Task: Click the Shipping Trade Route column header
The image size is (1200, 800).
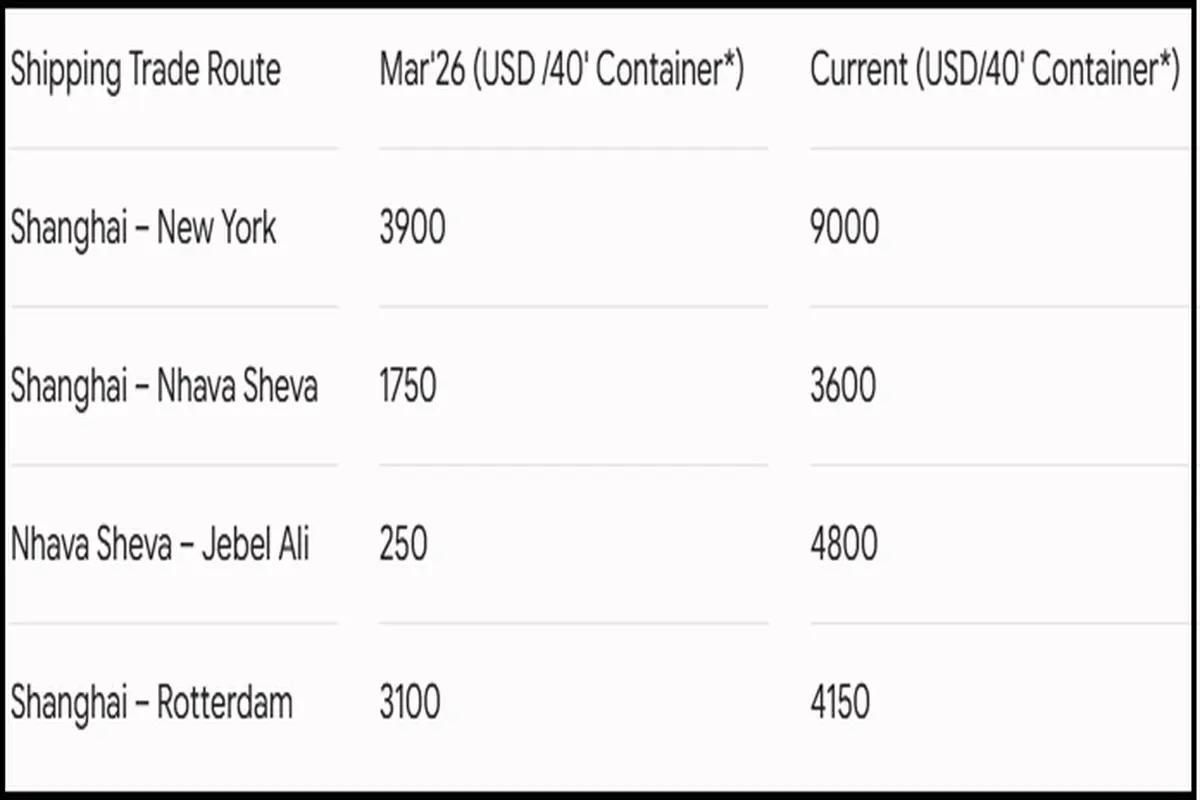Action: (146, 71)
